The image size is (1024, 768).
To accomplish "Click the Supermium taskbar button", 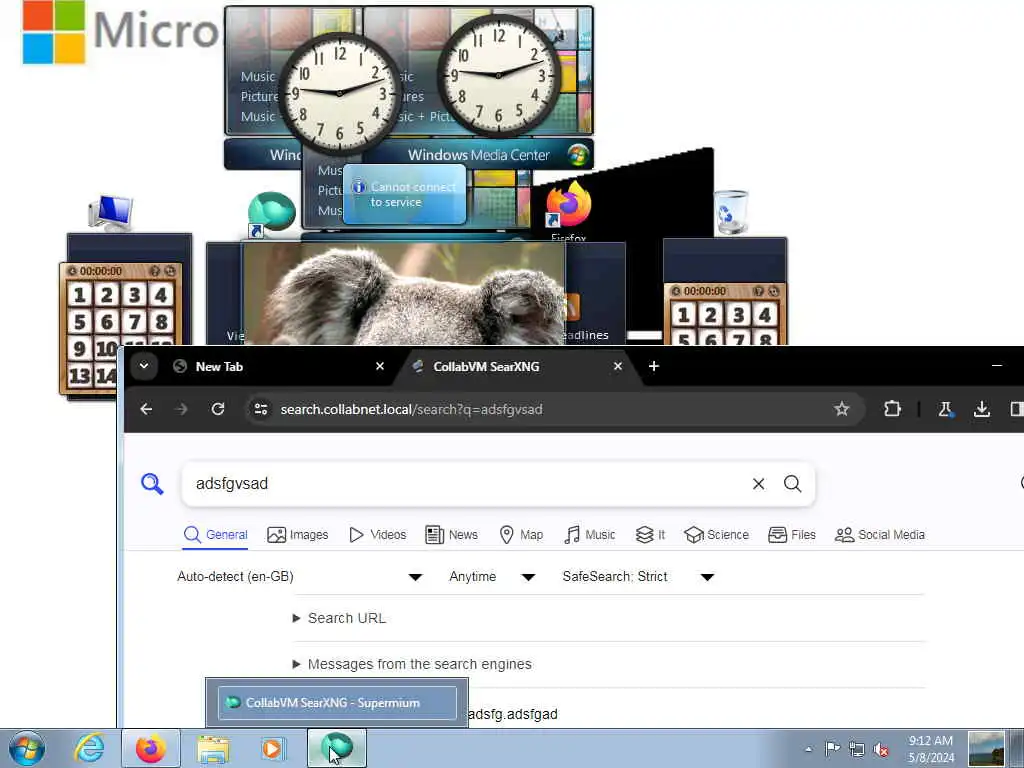I will click(x=337, y=748).
